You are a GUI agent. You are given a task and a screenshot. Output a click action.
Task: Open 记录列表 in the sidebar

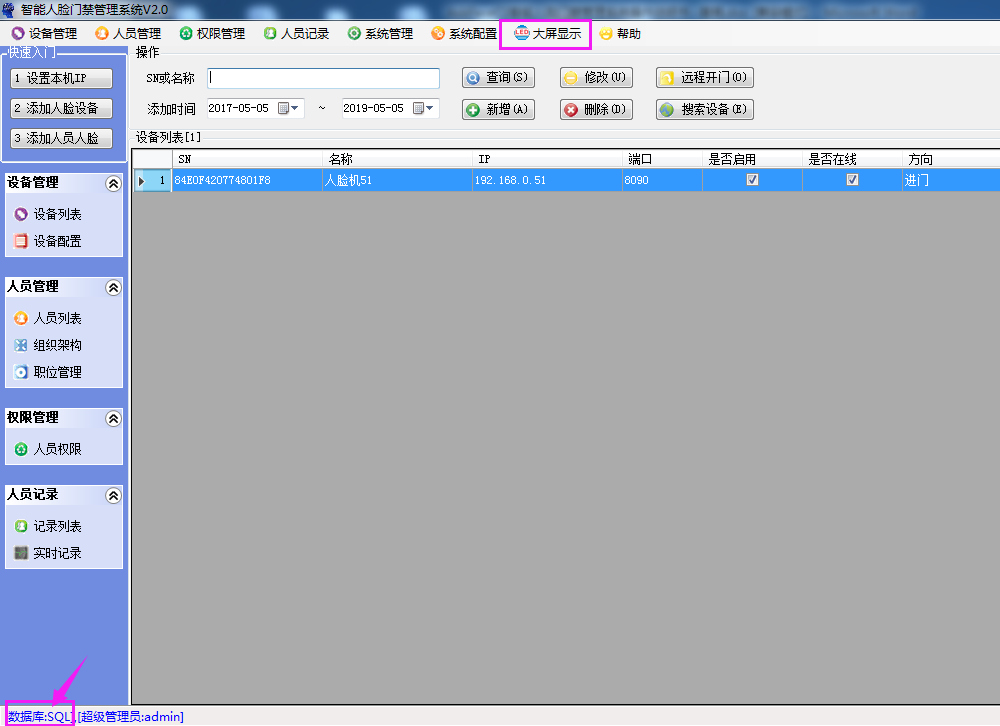click(57, 526)
